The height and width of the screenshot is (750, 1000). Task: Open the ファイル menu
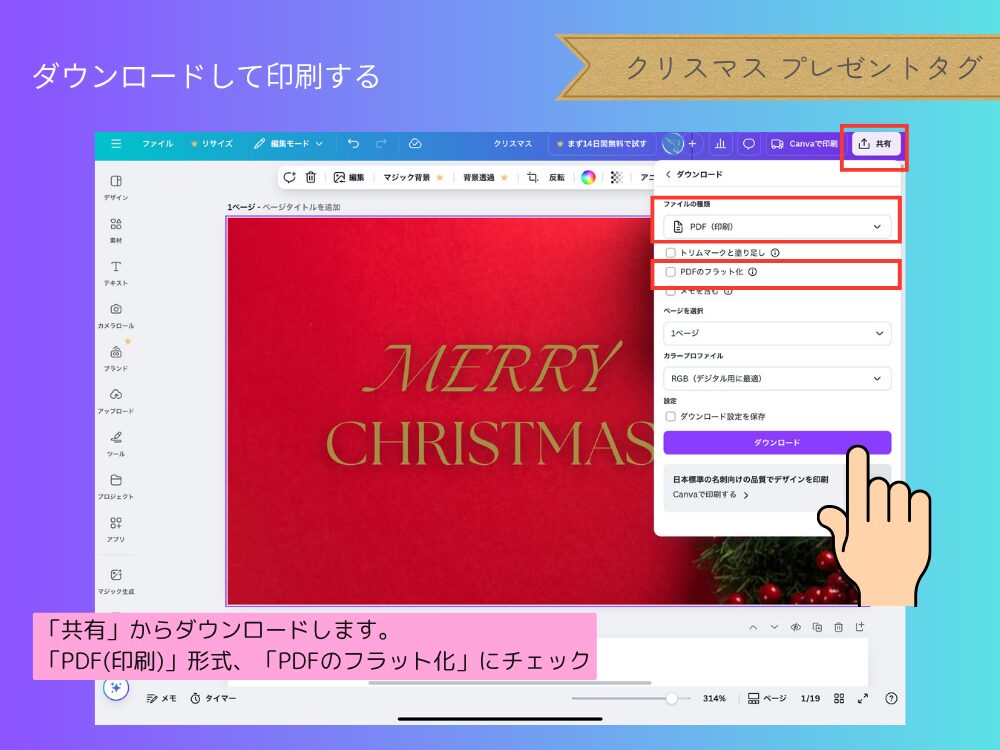tap(160, 143)
